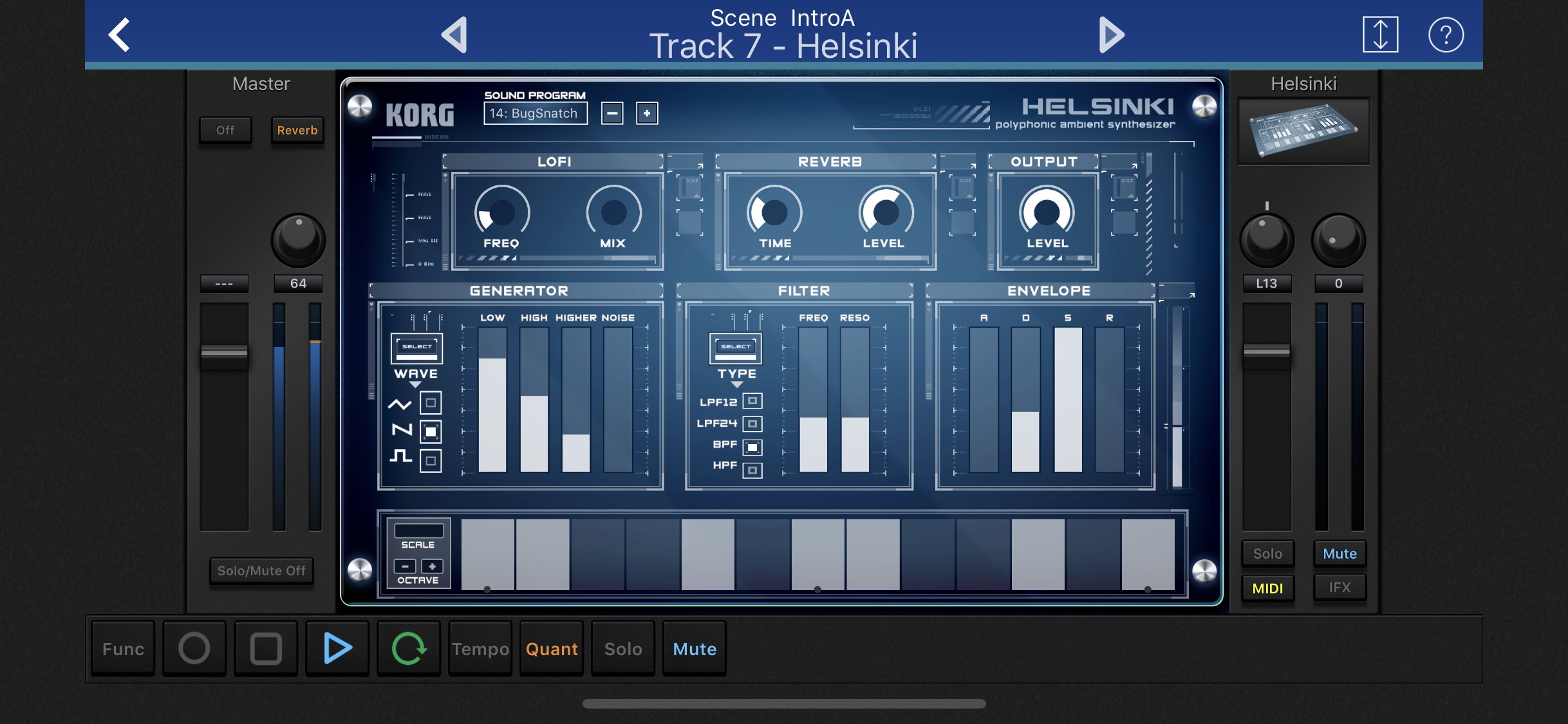Image resolution: width=1568 pixels, height=724 pixels.
Task: Open the yellow MIDI settings button
Action: pos(1267,588)
